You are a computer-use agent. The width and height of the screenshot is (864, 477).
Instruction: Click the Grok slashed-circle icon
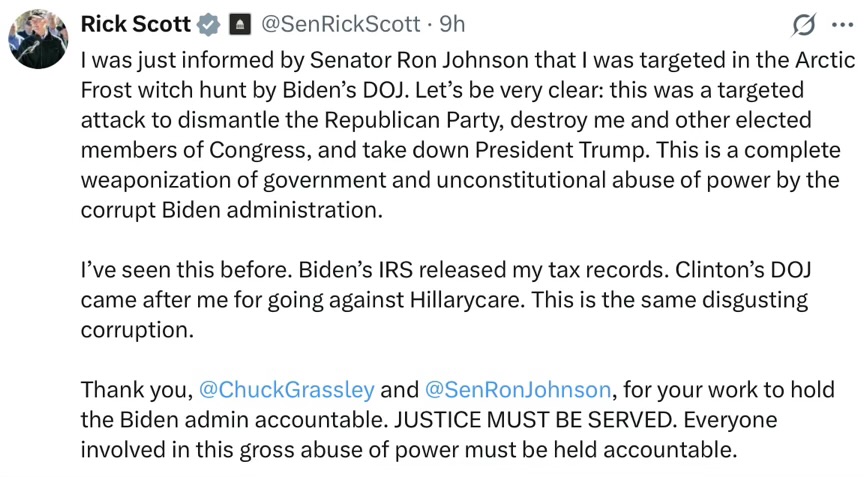click(802, 24)
